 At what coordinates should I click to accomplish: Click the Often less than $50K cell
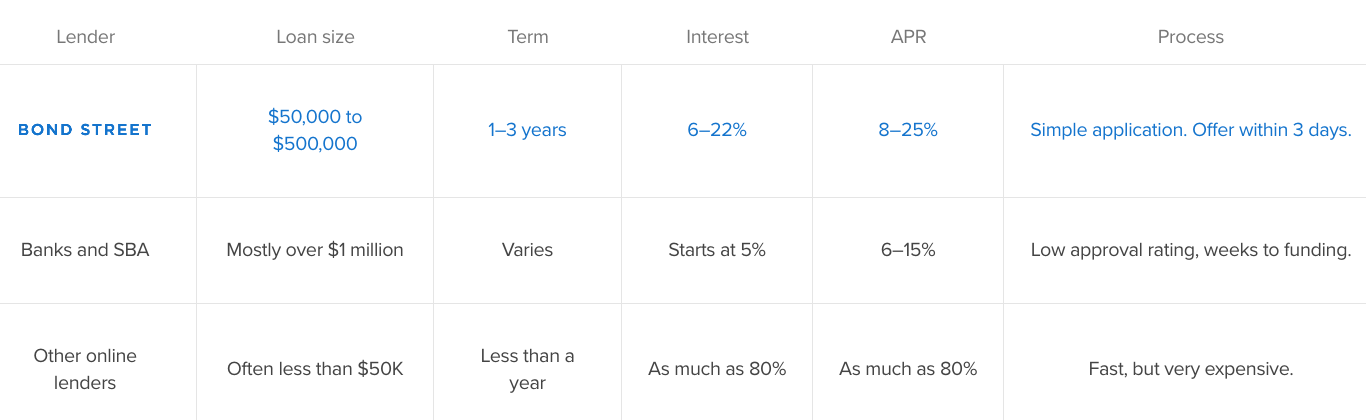tap(315, 369)
